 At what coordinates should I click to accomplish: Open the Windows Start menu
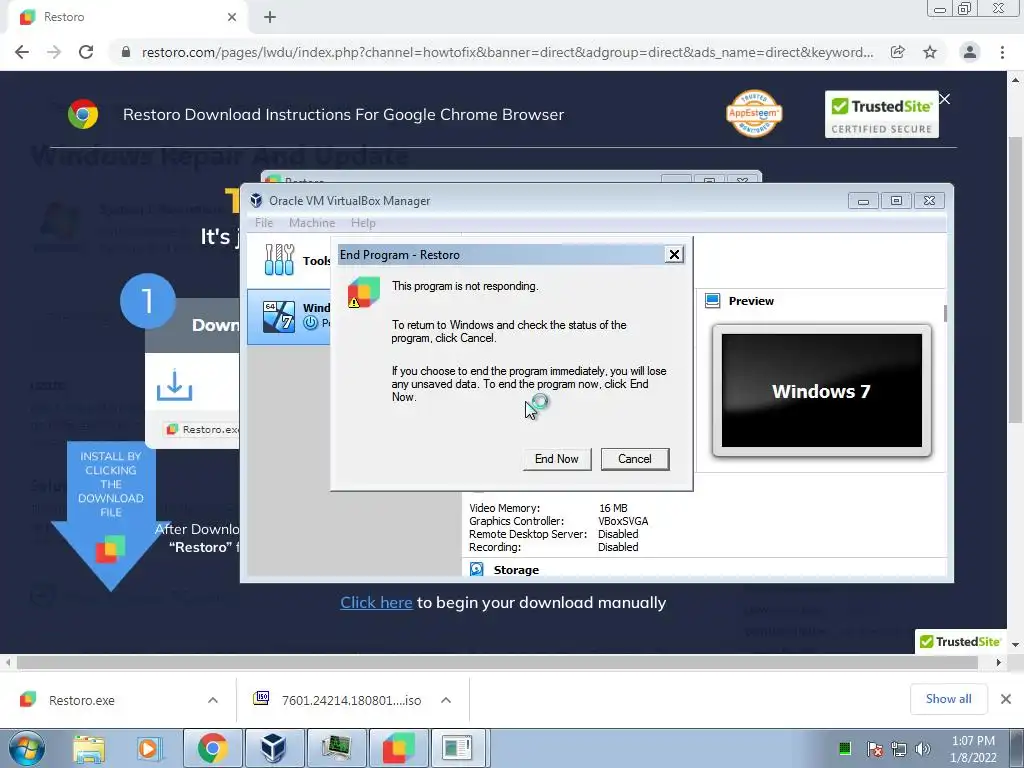(26, 748)
